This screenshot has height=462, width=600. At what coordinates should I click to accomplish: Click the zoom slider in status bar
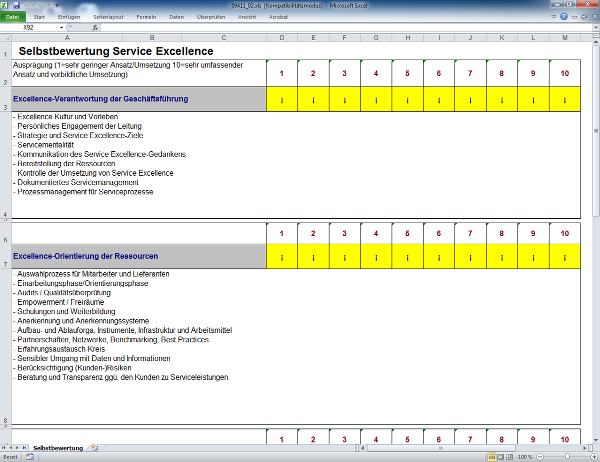[x=566, y=457]
